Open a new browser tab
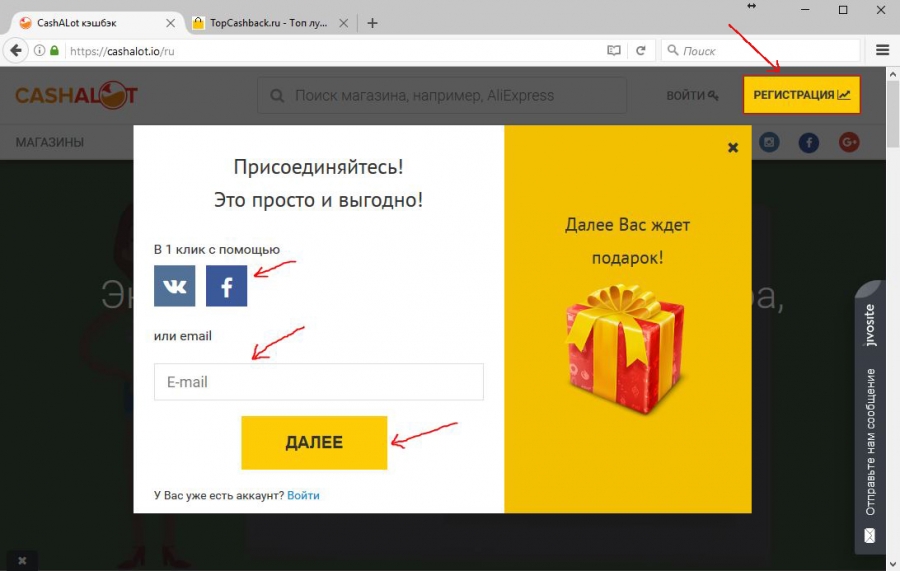 point(373,23)
